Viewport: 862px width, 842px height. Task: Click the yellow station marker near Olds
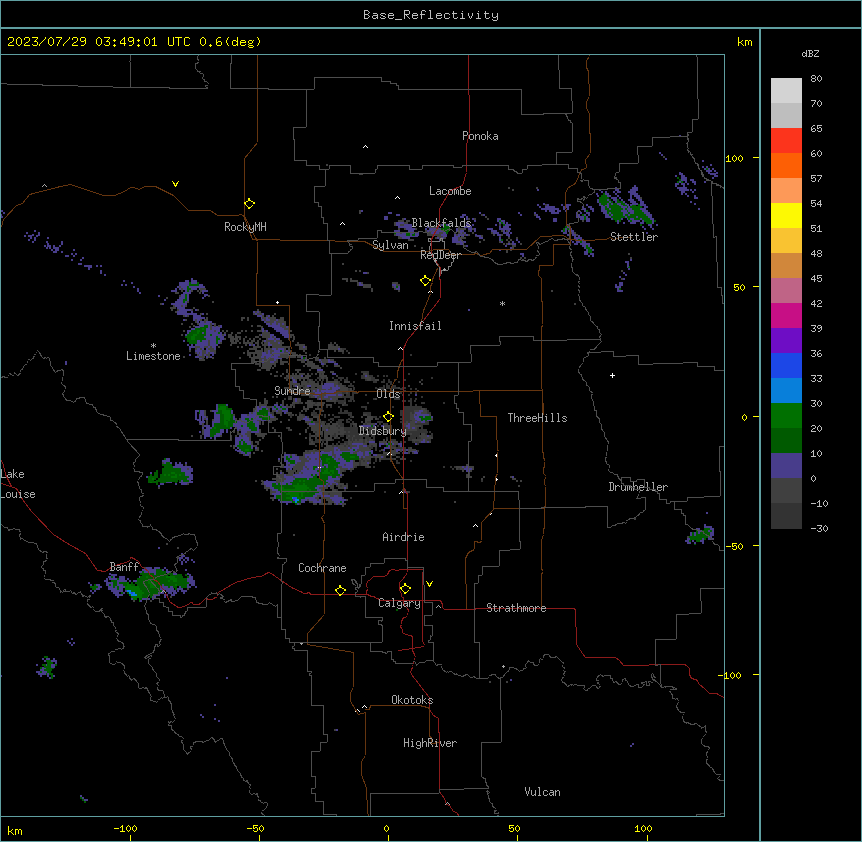pyautogui.click(x=388, y=417)
